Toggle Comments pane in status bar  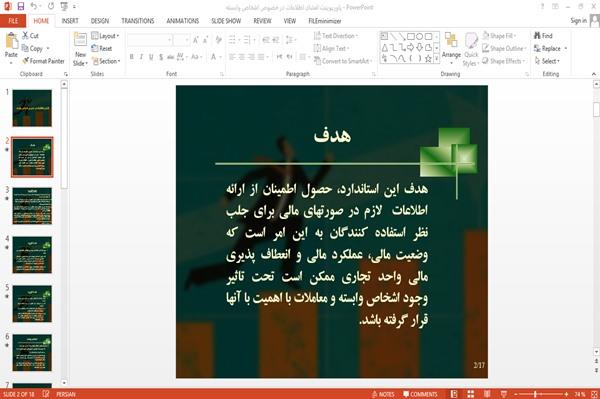[420, 394]
